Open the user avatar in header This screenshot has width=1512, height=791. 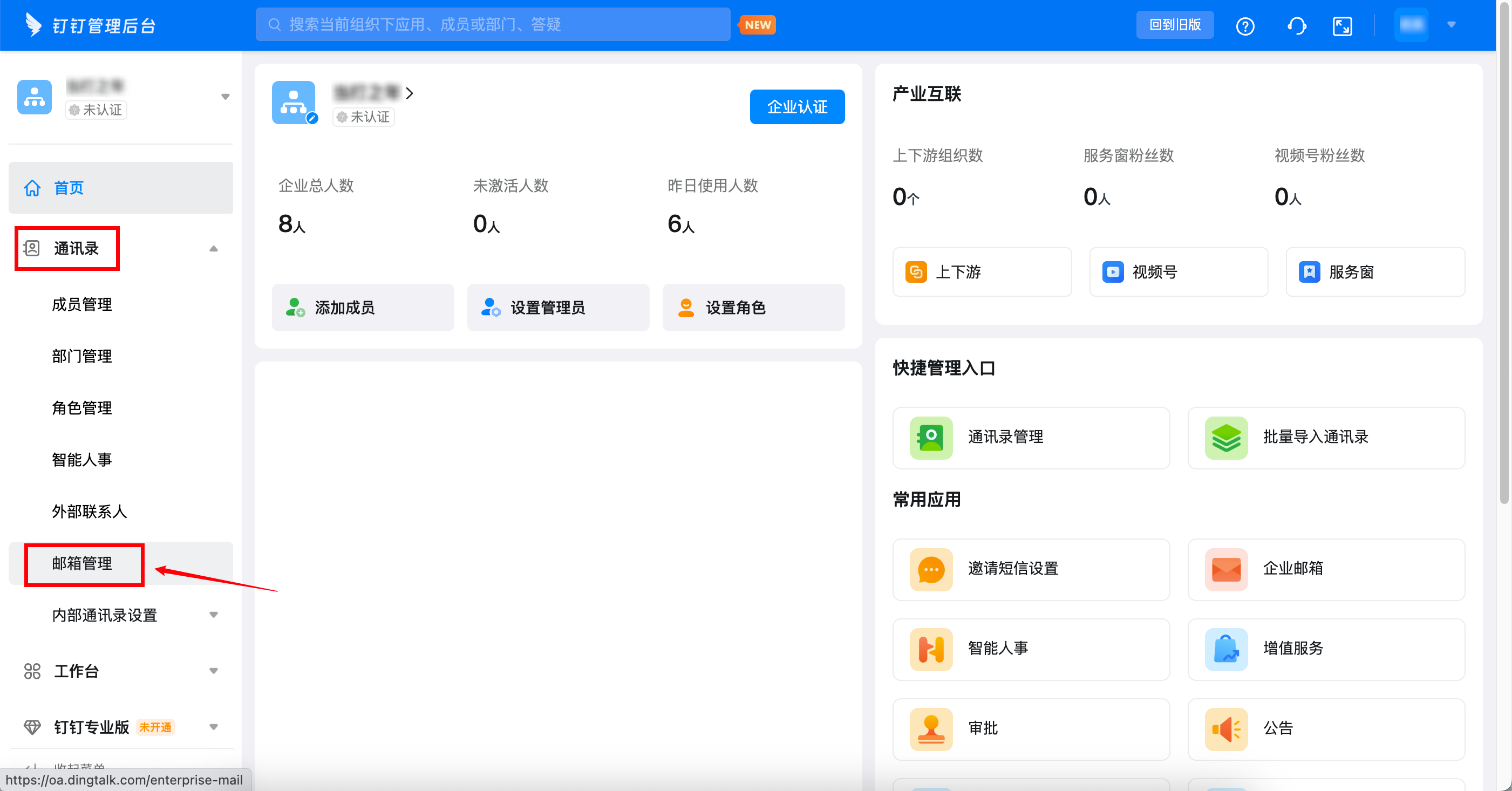pyautogui.click(x=1411, y=25)
